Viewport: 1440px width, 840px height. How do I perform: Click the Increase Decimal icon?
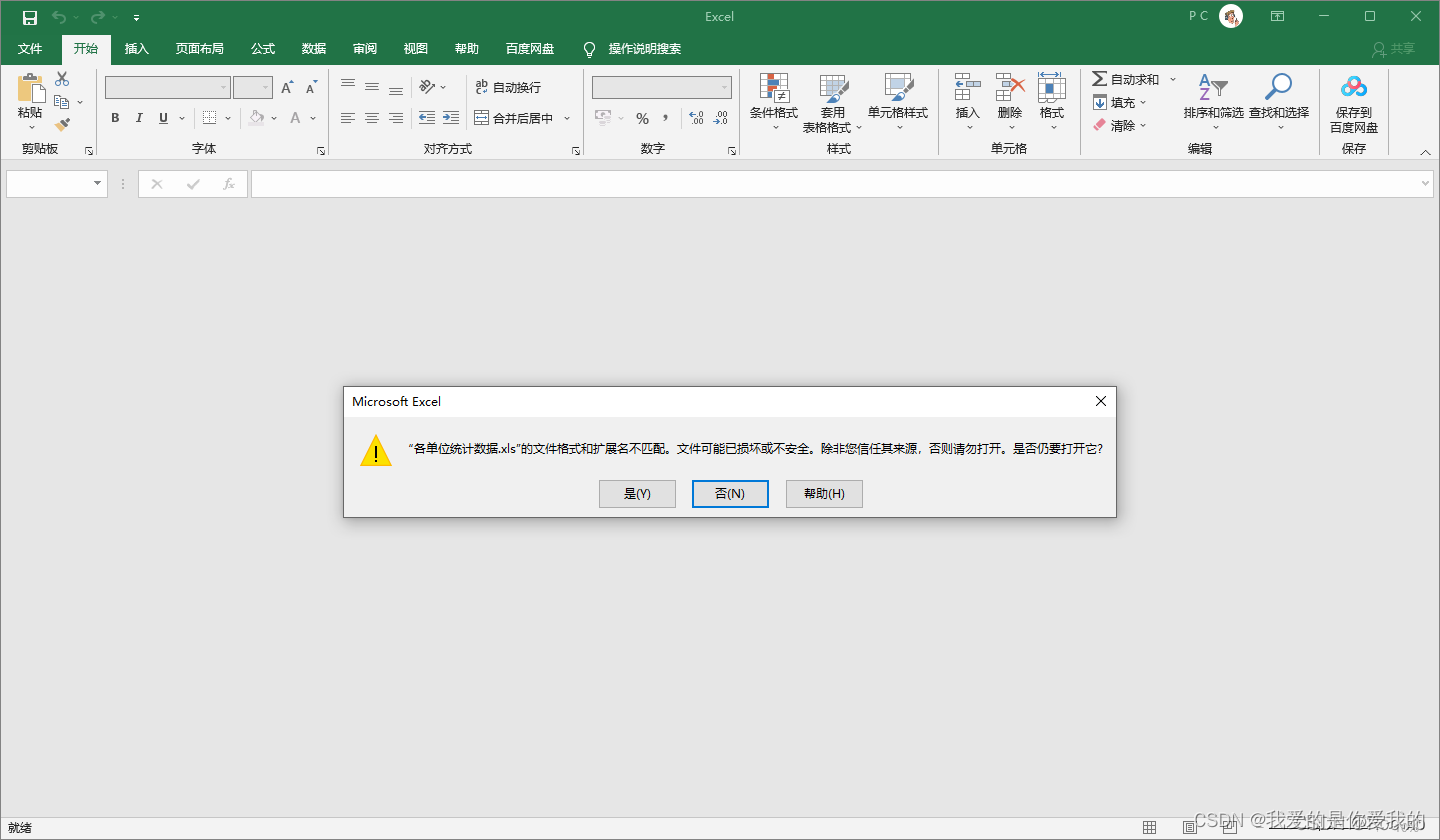pos(697,118)
